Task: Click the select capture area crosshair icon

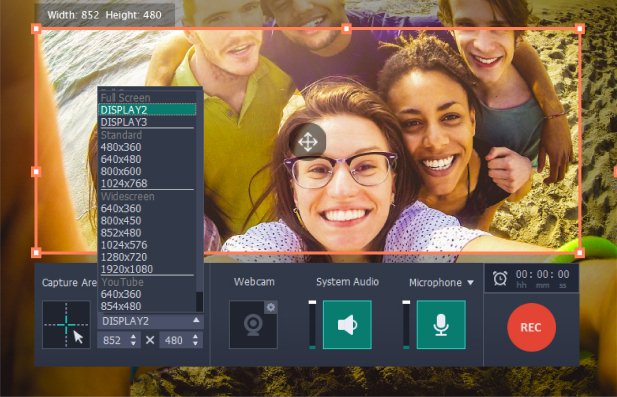Action: pyautogui.click(x=67, y=325)
